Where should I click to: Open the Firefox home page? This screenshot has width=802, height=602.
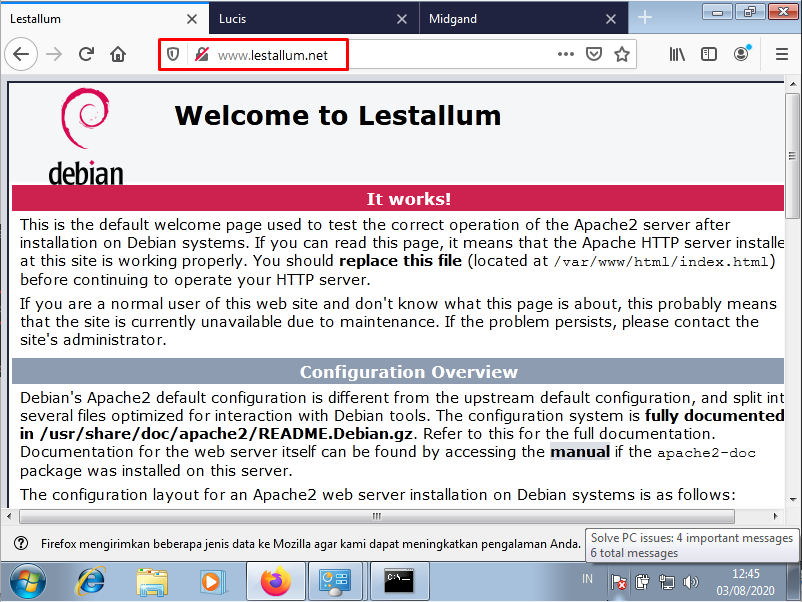[118, 54]
